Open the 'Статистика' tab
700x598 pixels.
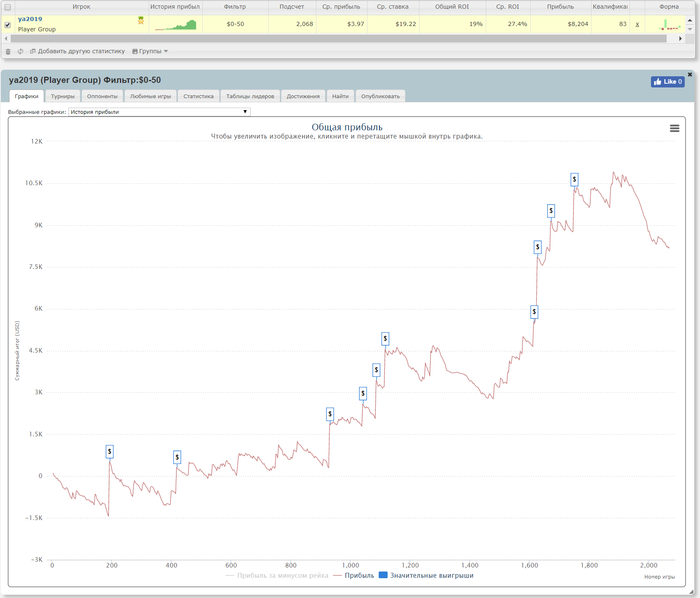pos(199,97)
